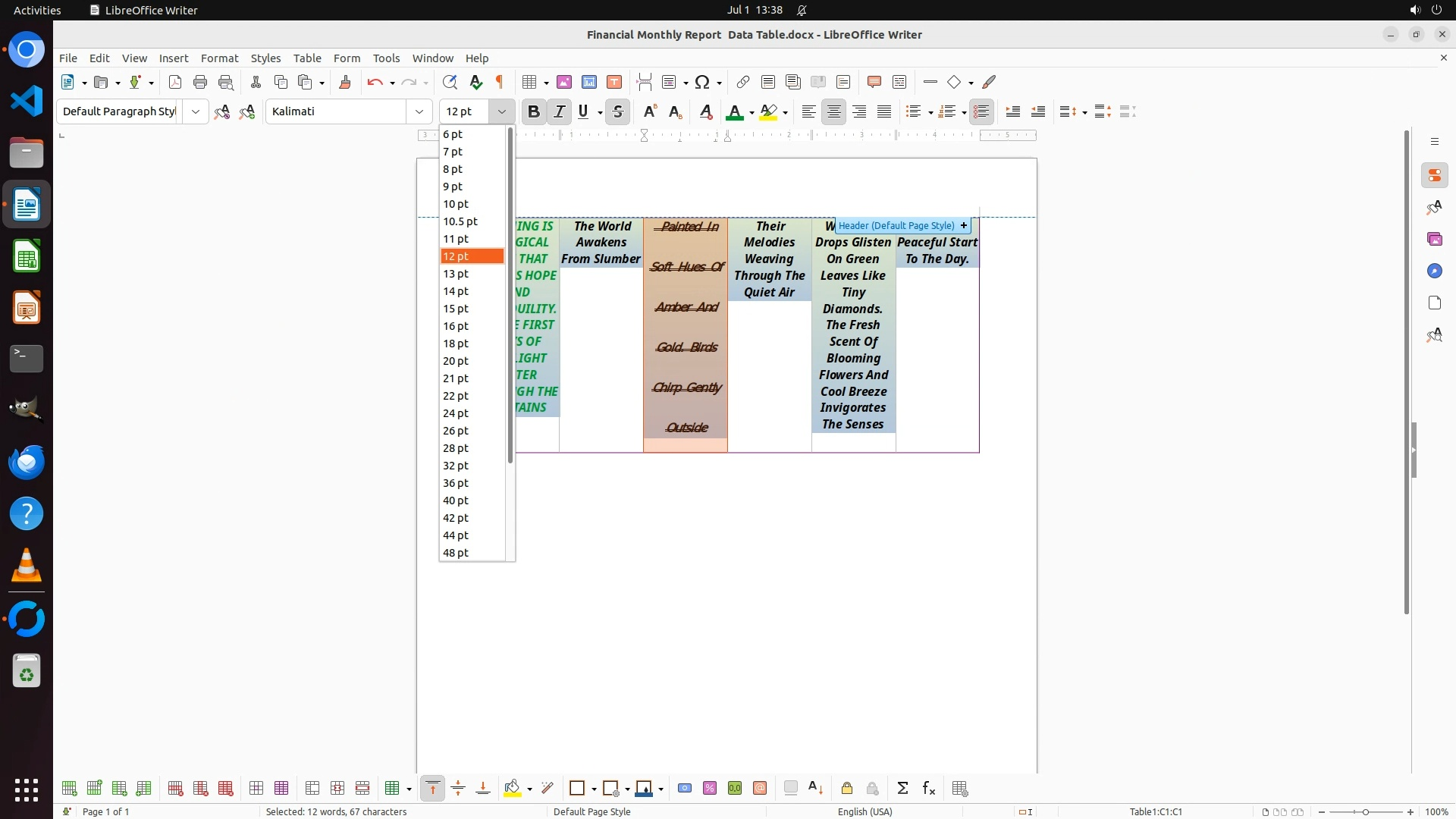
Task: Toggle Bold formatting button
Action: (534, 112)
